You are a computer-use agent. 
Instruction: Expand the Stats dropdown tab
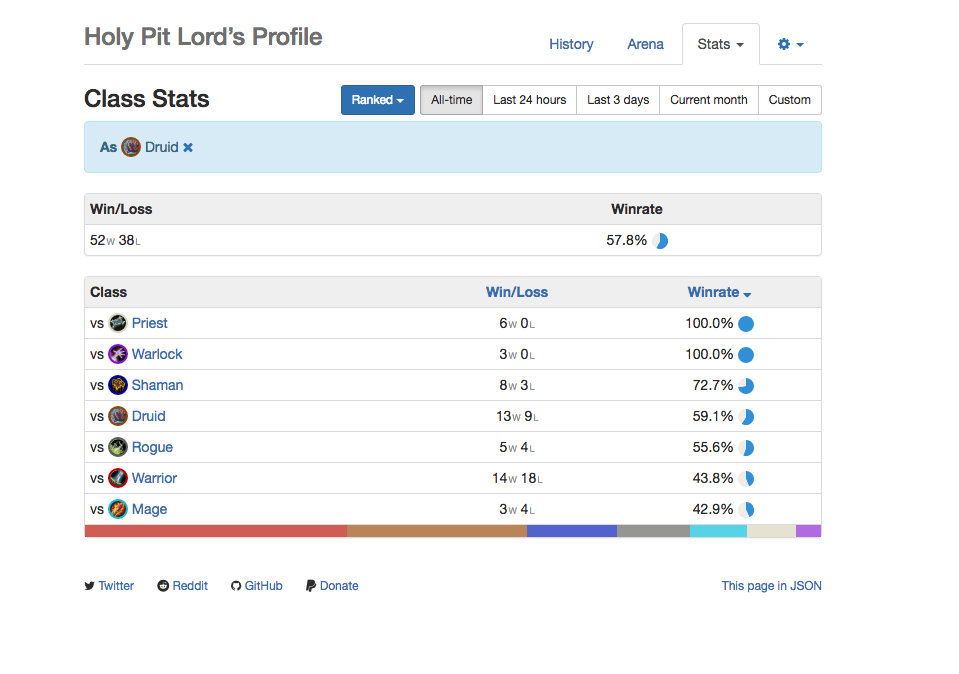(720, 44)
